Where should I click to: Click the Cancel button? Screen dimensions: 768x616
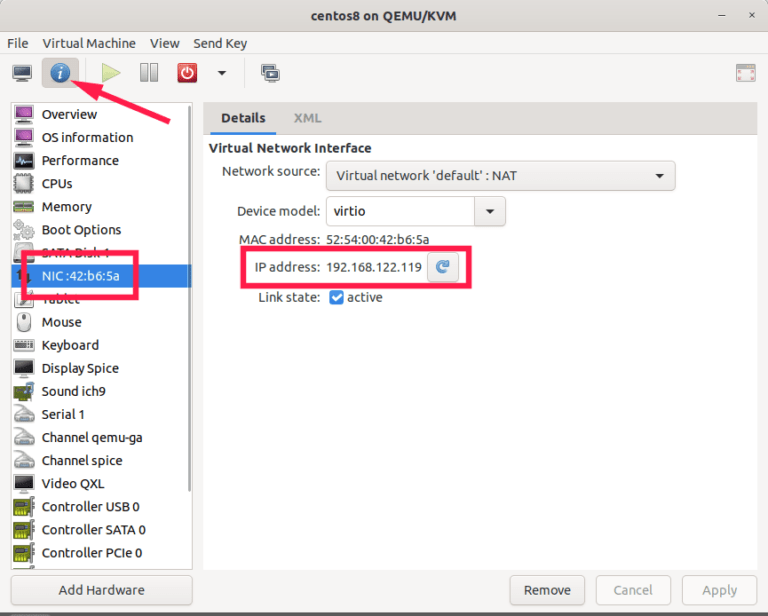click(x=633, y=590)
